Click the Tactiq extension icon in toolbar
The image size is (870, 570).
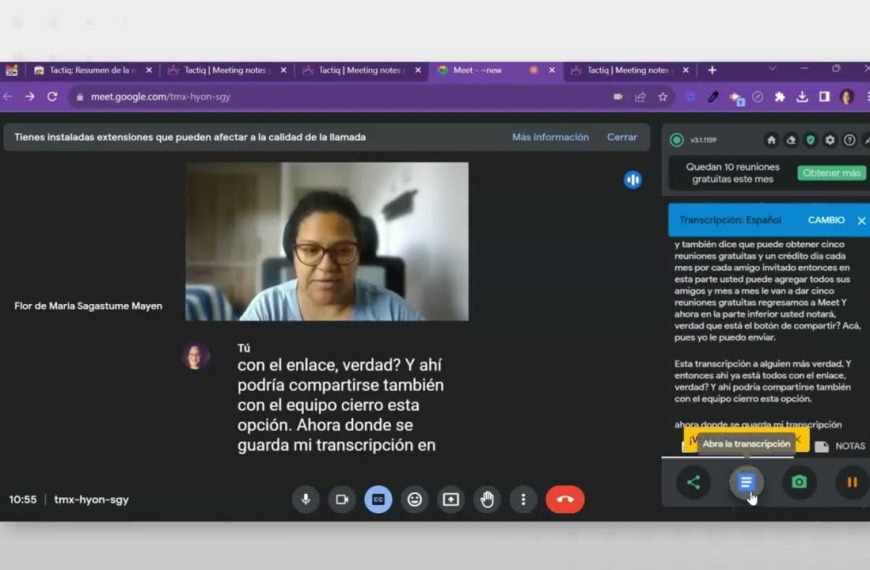[736, 98]
